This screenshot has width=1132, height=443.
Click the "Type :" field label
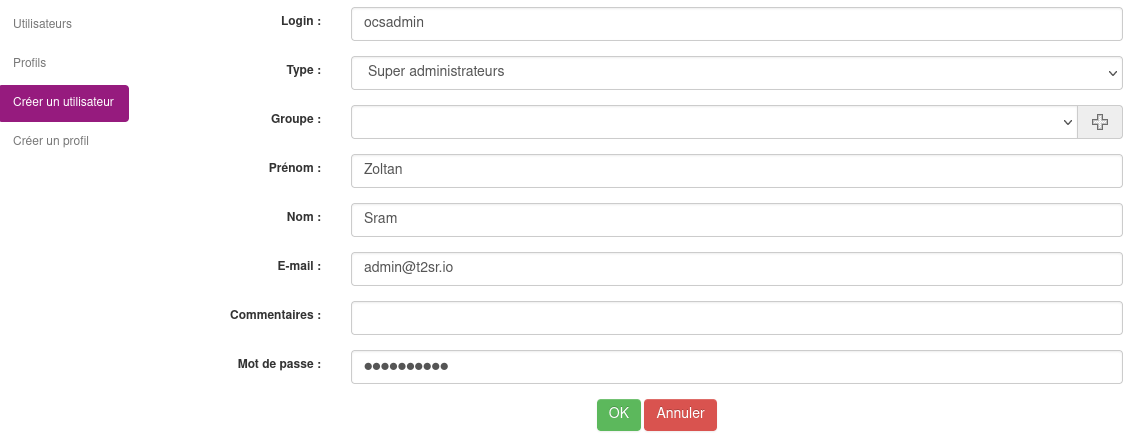[x=303, y=70]
